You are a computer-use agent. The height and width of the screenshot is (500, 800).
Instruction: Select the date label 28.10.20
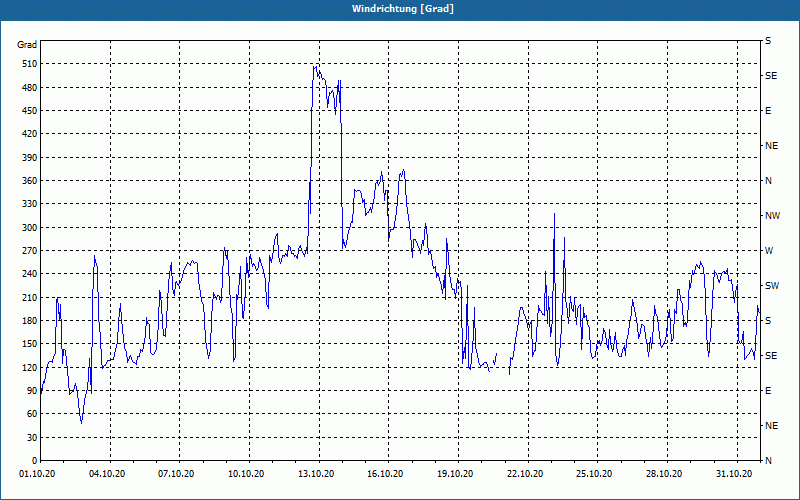(664, 474)
